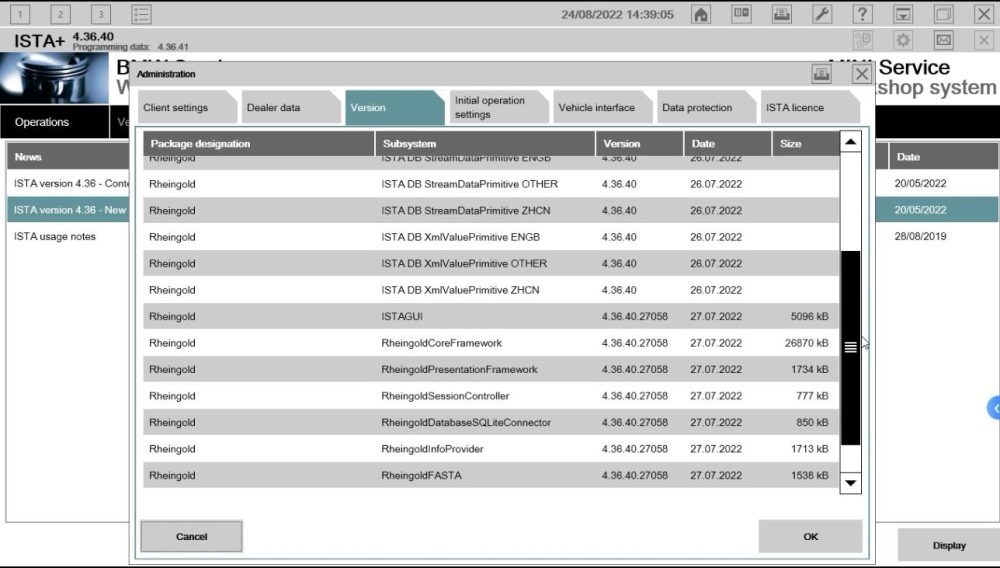1000x568 pixels.
Task: Open the wrench administration icon
Action: pyautogui.click(x=822, y=14)
